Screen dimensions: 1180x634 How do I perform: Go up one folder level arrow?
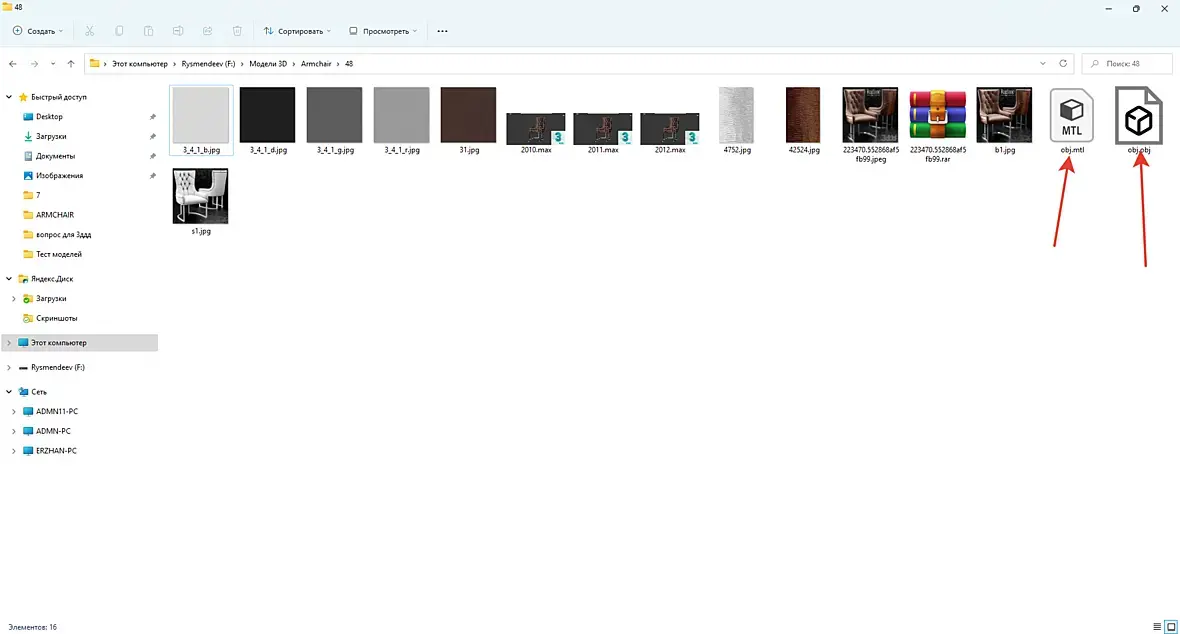tap(71, 64)
